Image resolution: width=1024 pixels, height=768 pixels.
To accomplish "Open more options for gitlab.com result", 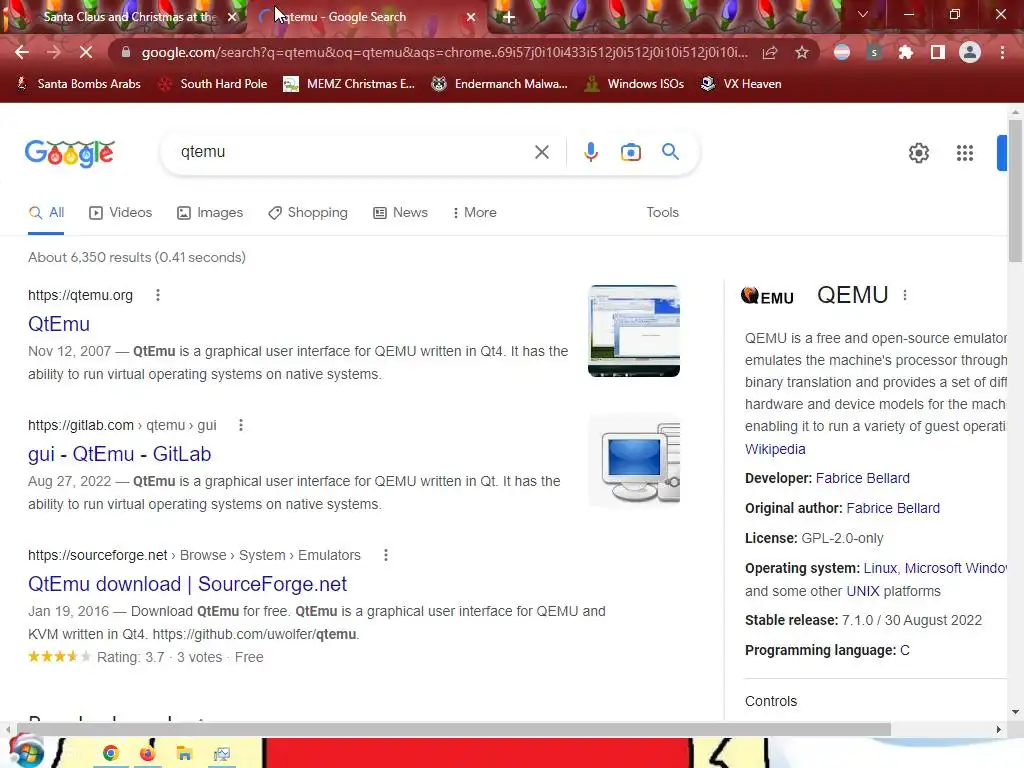I will pos(241,425).
